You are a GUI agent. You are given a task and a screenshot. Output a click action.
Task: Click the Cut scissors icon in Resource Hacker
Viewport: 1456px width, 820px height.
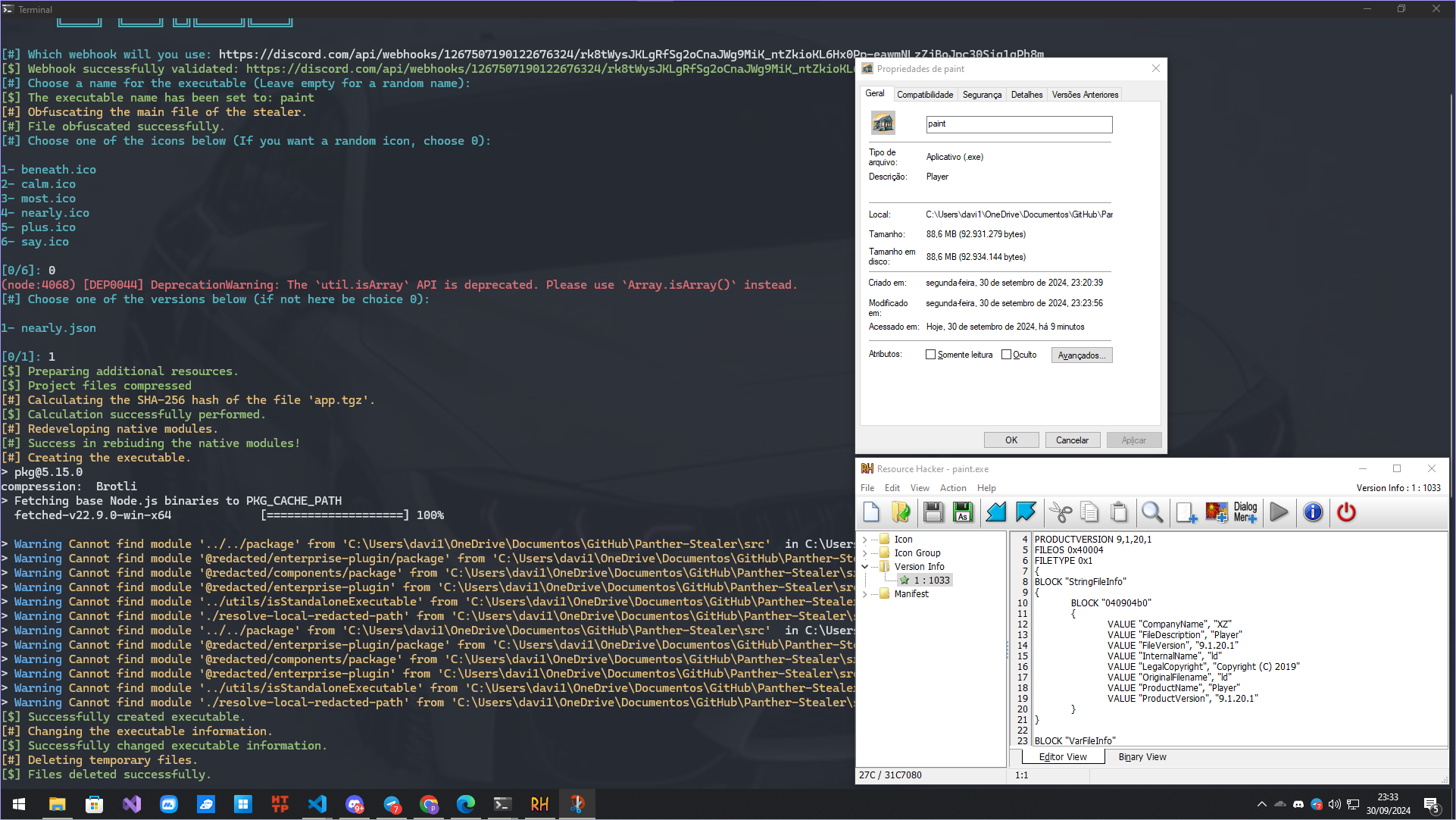[1061, 512]
